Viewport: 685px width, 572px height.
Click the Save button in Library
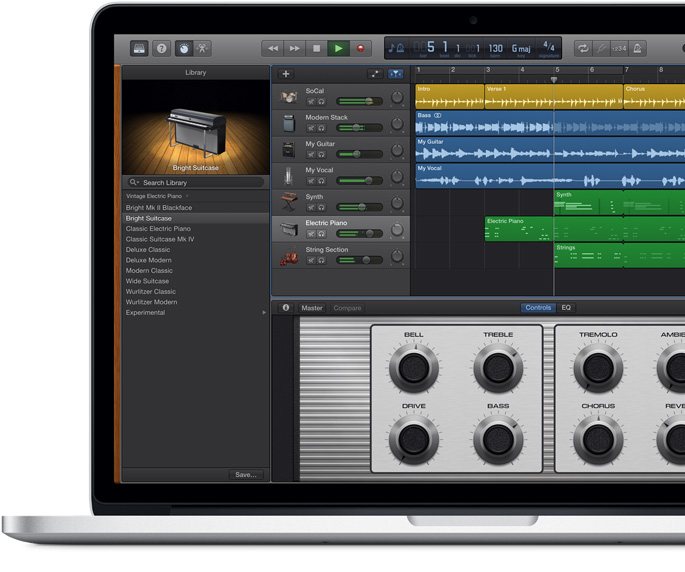point(245,475)
